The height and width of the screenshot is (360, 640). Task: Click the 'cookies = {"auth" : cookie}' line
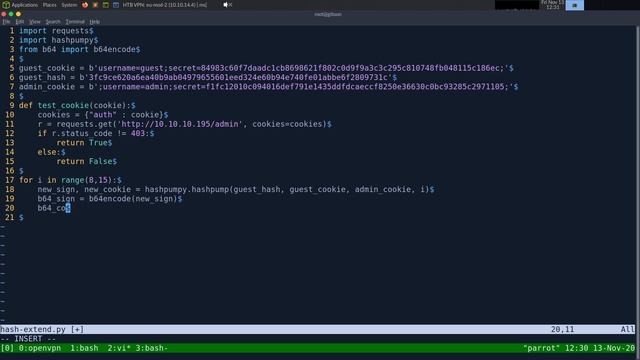tap(100, 115)
